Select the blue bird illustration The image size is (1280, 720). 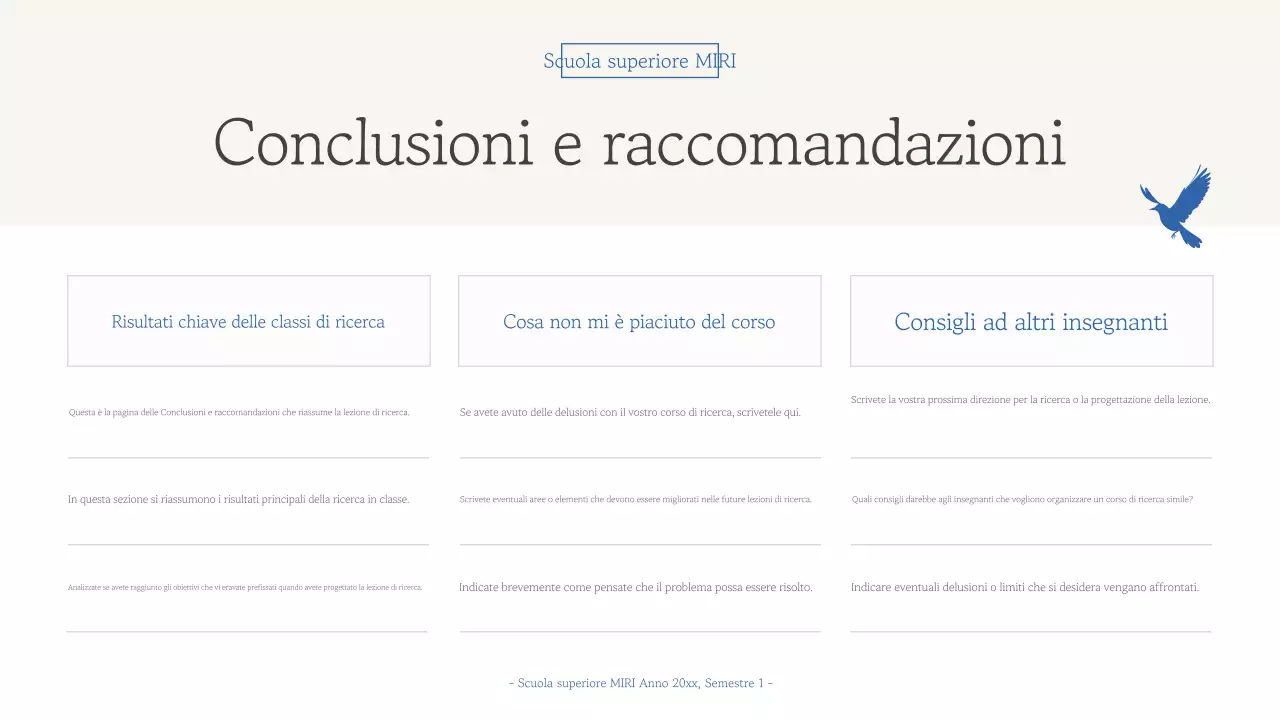1176,203
